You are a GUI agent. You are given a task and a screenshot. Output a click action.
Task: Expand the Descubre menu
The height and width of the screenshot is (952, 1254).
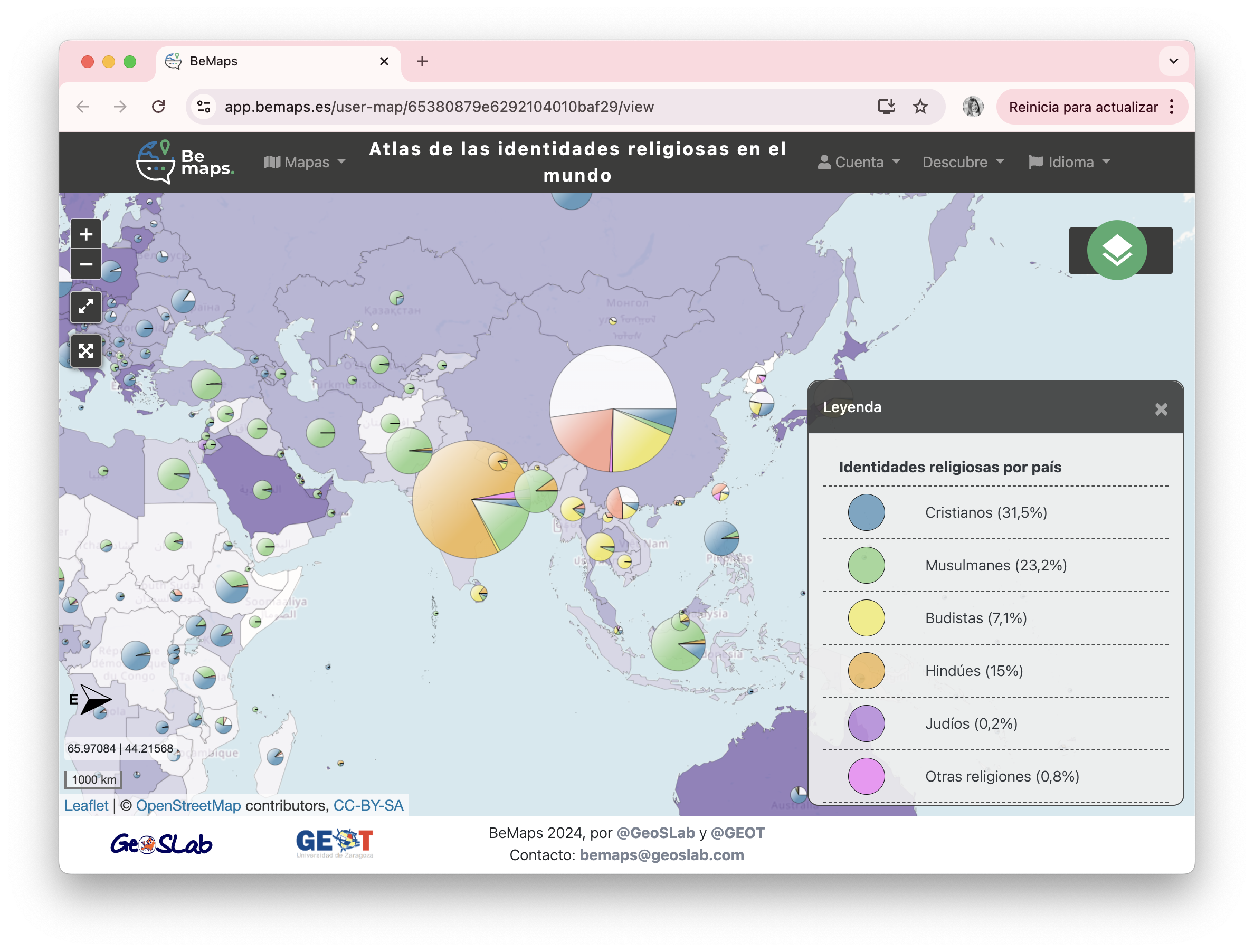[x=963, y=162]
